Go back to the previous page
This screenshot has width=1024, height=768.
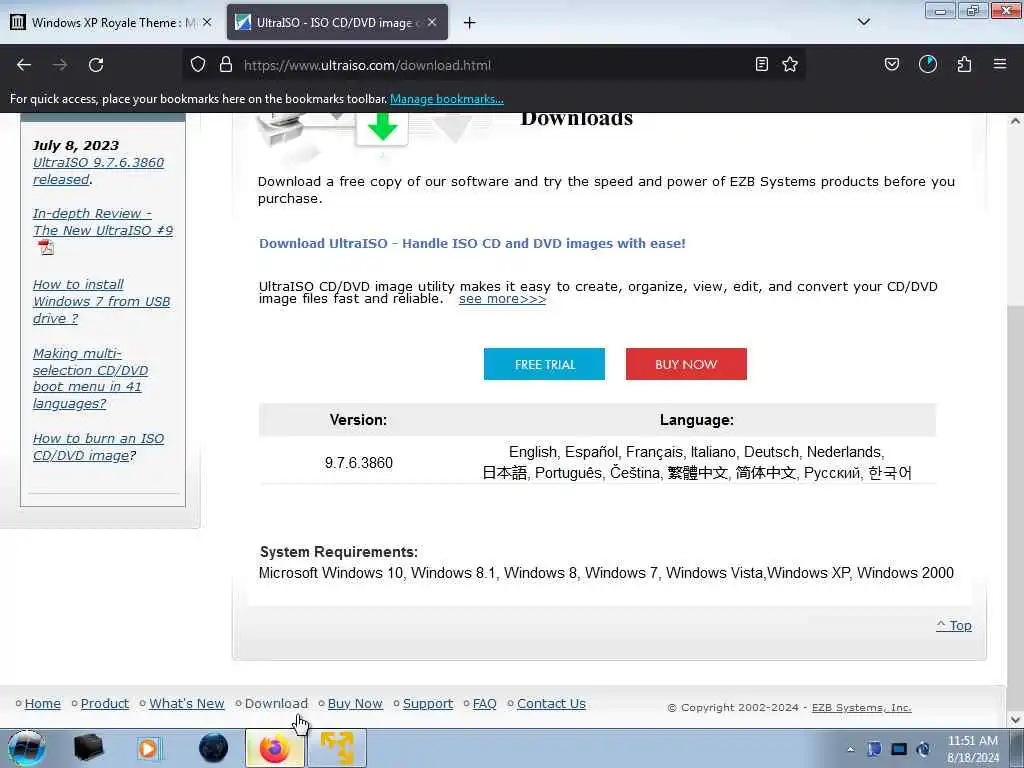[24, 65]
